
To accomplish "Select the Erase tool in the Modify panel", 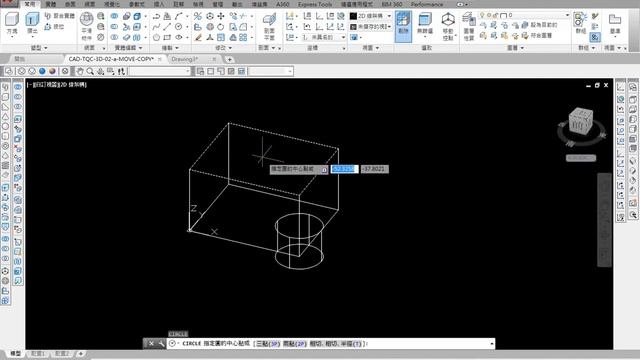I will pyautogui.click(x=198, y=37).
